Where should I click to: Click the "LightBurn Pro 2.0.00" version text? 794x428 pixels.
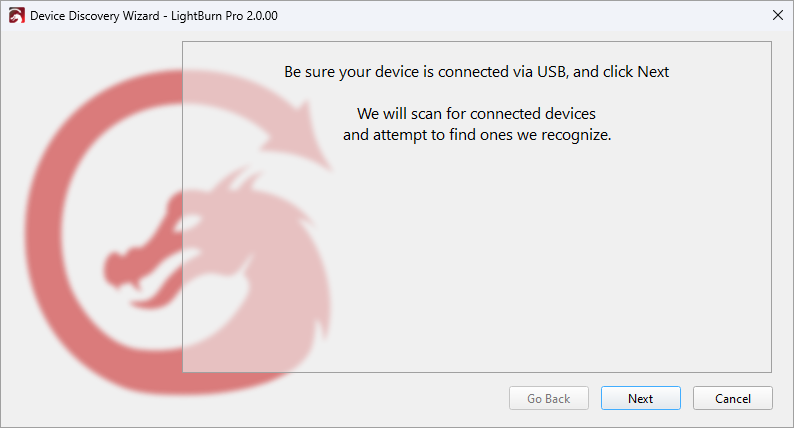[x=231, y=15]
